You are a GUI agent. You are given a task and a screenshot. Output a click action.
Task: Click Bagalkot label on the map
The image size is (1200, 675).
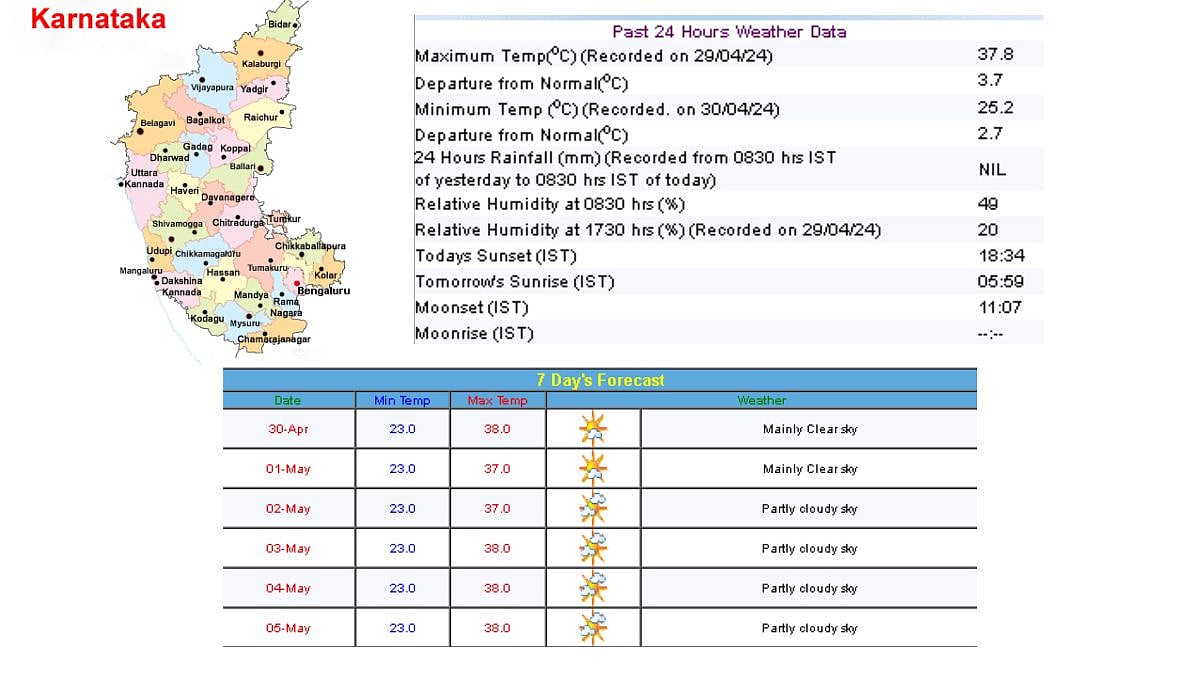tap(205, 120)
